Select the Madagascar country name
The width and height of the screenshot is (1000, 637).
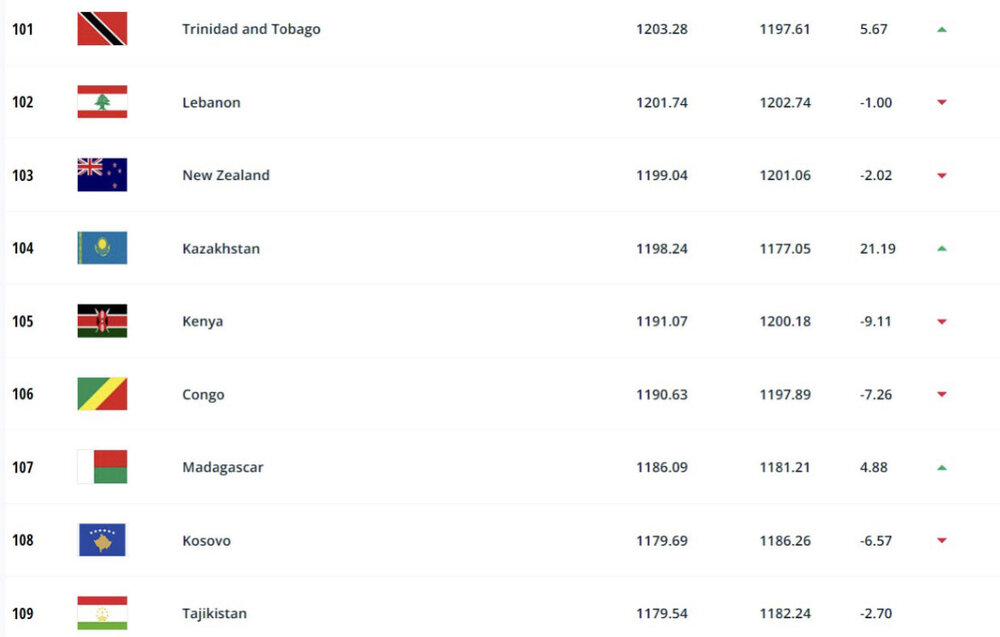(222, 467)
